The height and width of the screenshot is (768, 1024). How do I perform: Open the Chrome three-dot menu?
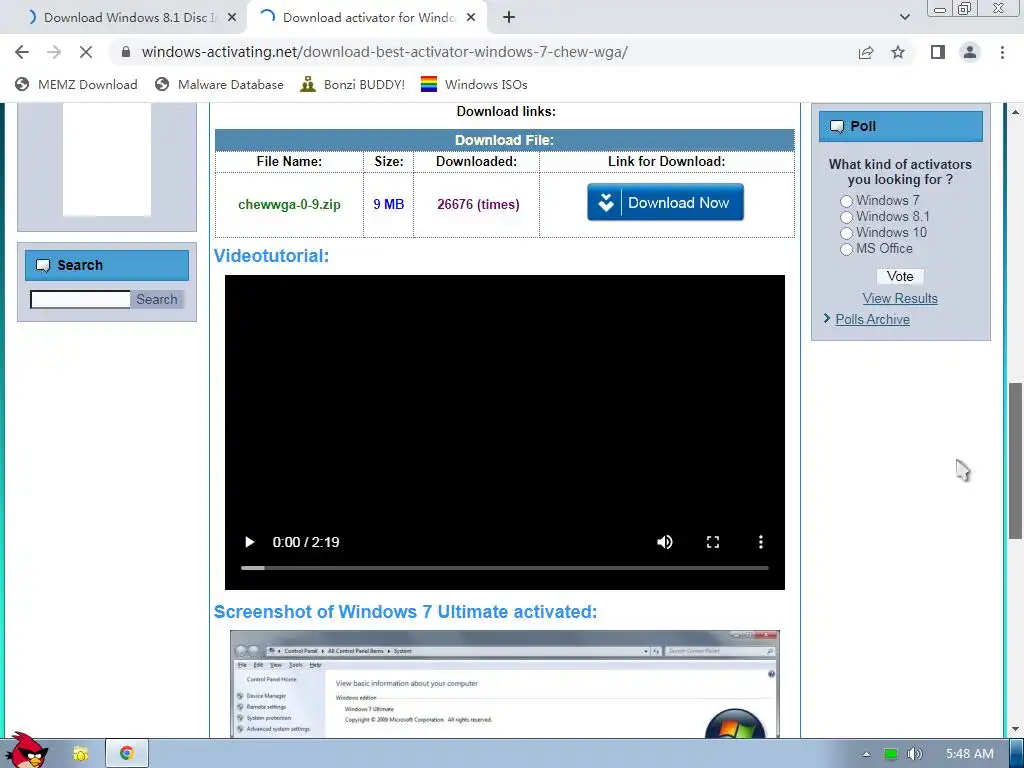point(1002,52)
